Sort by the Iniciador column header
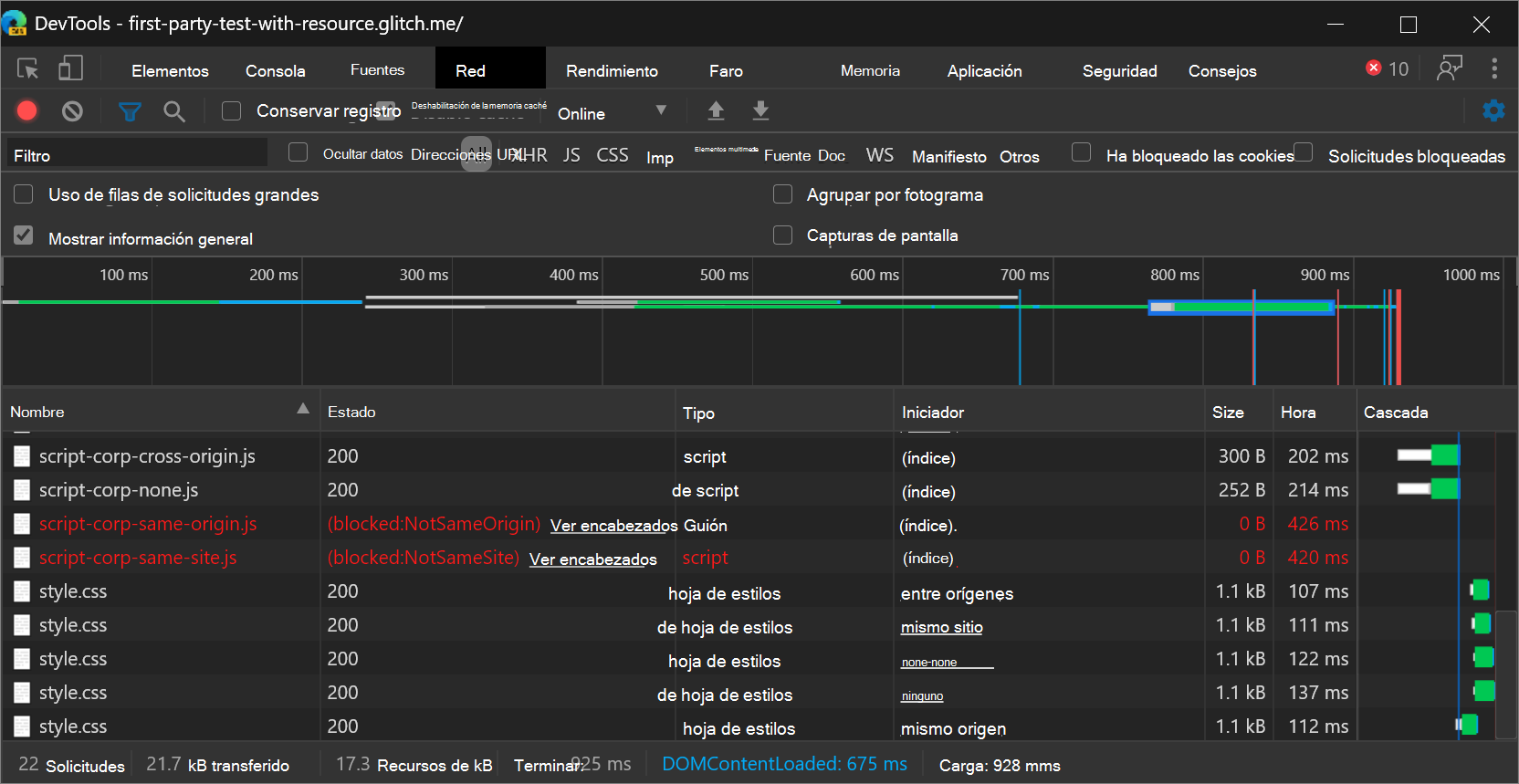 point(1049,413)
